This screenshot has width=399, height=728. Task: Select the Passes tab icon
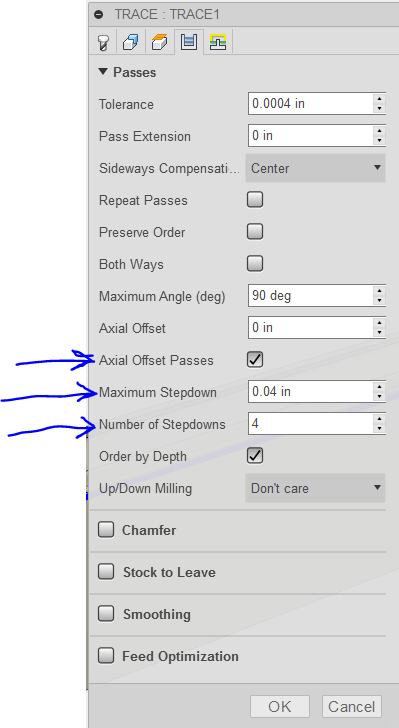pyautogui.click(x=189, y=42)
